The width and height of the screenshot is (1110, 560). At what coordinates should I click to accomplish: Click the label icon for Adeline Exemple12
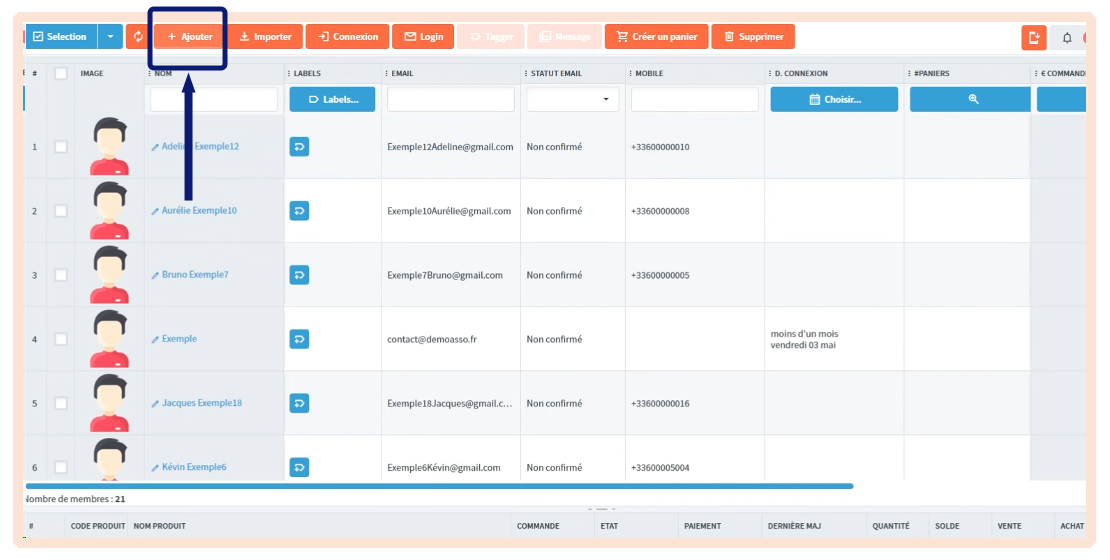point(300,147)
